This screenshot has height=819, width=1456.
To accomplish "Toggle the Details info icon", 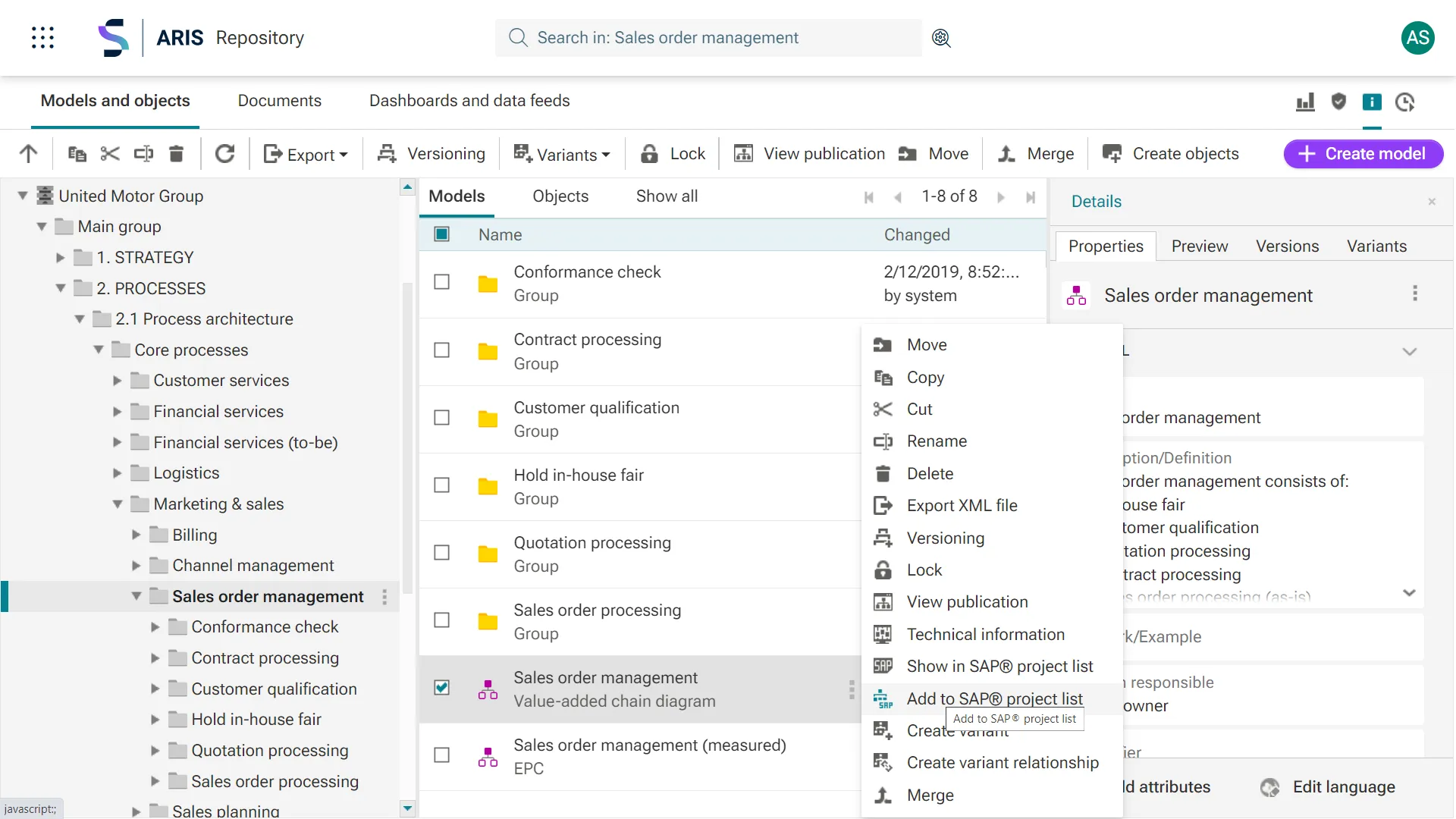I will 1372,102.
